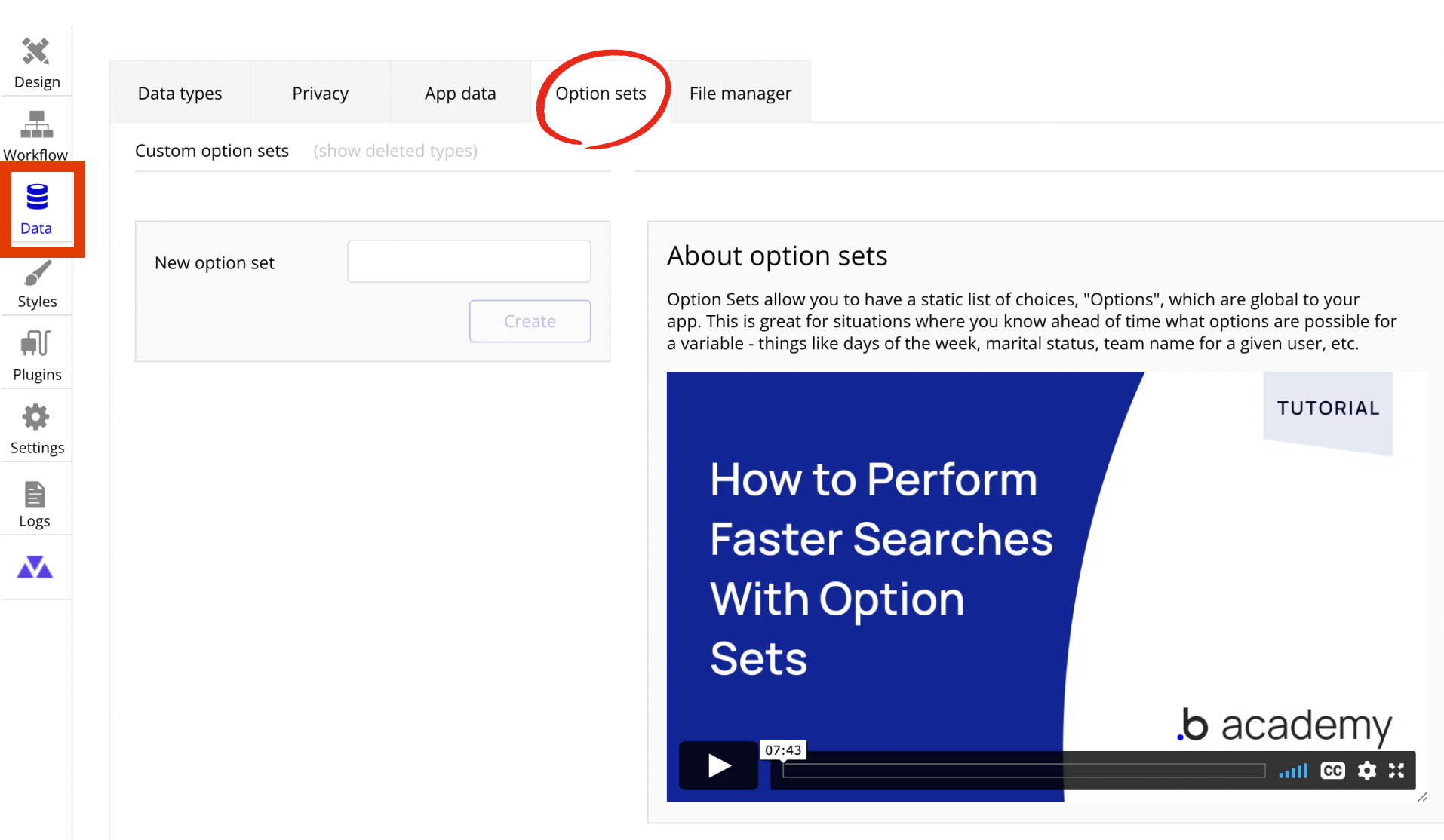Click show deleted types link
The image size is (1444, 840).
point(395,151)
